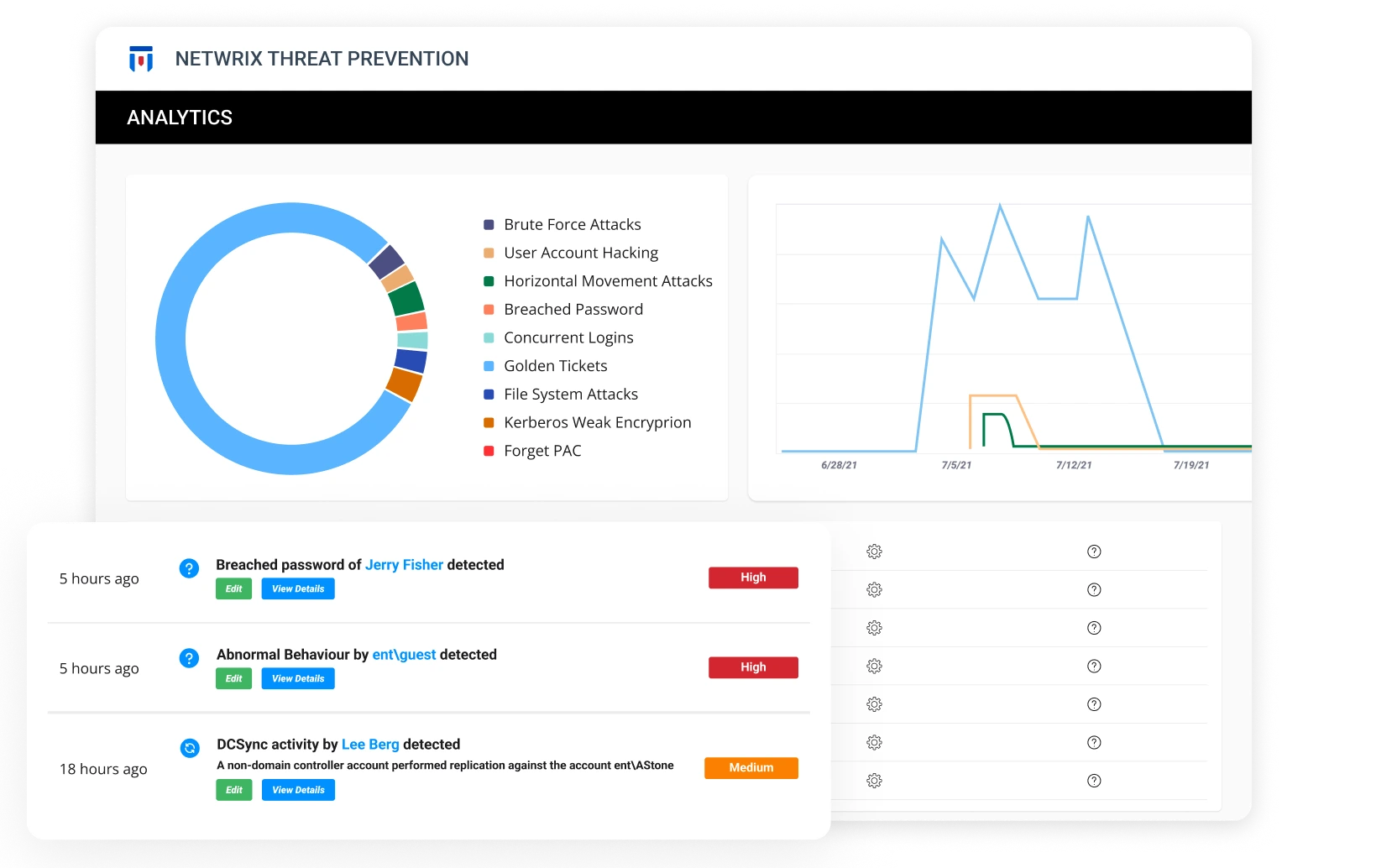The height and width of the screenshot is (868, 1397).
Task: Click the 7/19/21 date on chart axis
Action: click(1191, 465)
